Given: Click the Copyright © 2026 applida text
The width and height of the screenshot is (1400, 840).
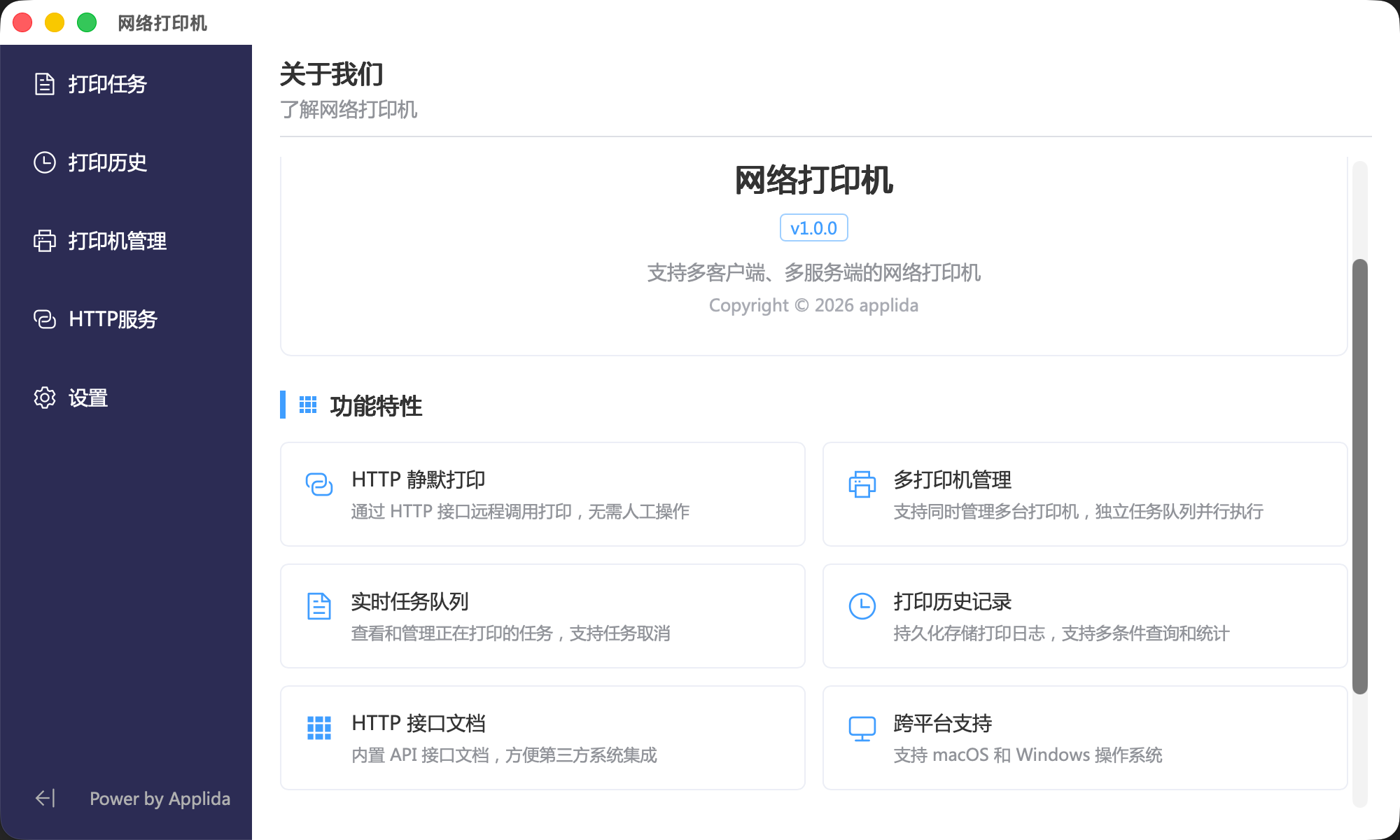Looking at the screenshot, I should click(x=814, y=305).
